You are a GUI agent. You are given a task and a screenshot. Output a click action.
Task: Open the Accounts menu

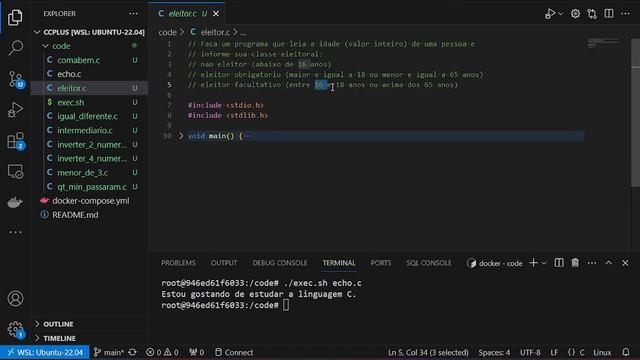click(15, 298)
